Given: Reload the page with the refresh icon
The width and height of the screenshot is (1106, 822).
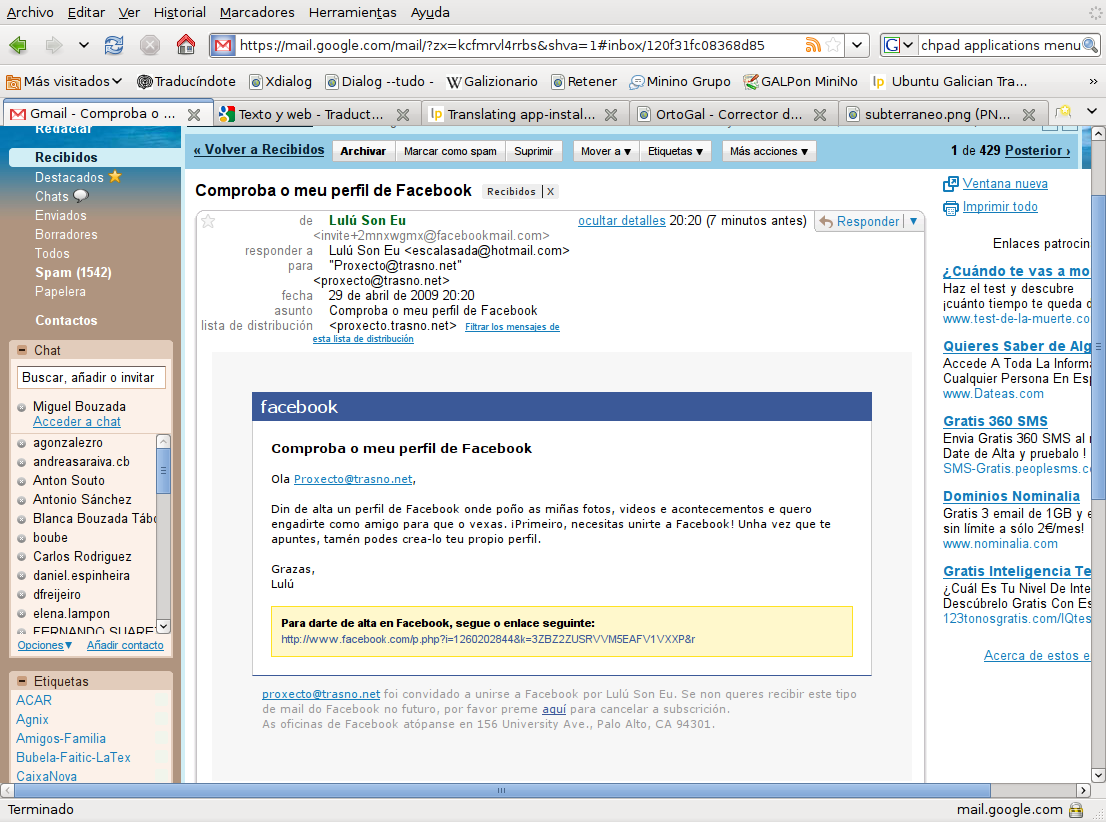Looking at the screenshot, I should tap(114, 46).
